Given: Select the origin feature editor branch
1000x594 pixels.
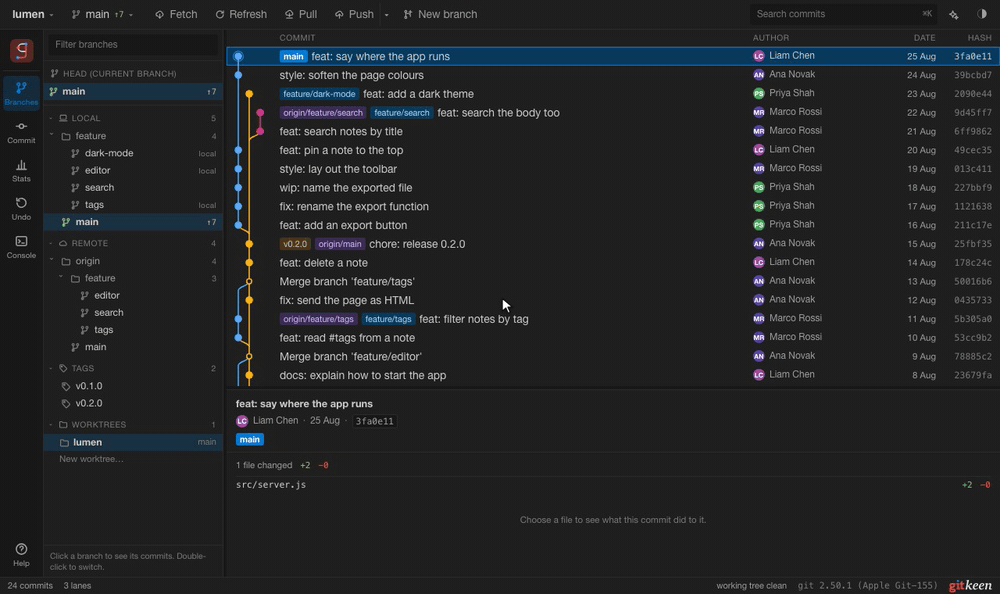Looking at the screenshot, I should coord(133,295).
